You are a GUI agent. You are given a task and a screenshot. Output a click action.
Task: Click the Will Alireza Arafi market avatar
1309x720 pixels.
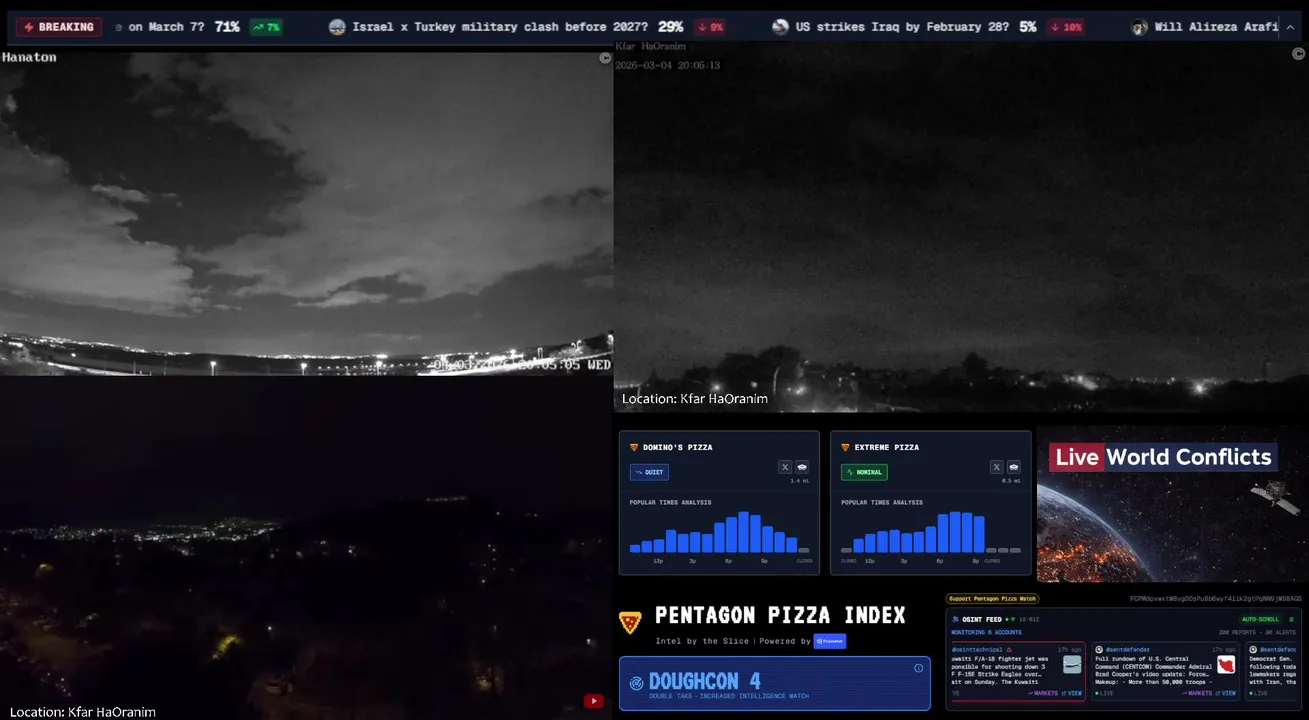click(x=1139, y=27)
